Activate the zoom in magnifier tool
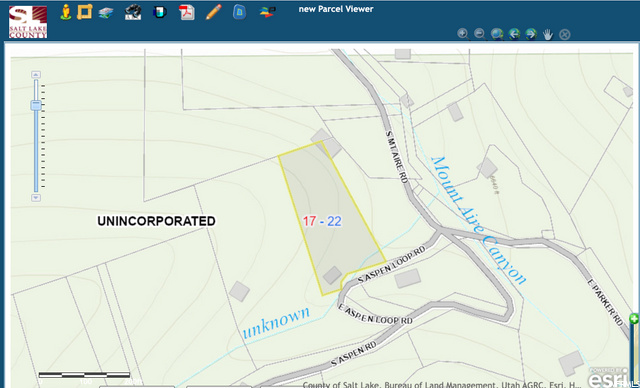640x388 pixels. [463, 34]
